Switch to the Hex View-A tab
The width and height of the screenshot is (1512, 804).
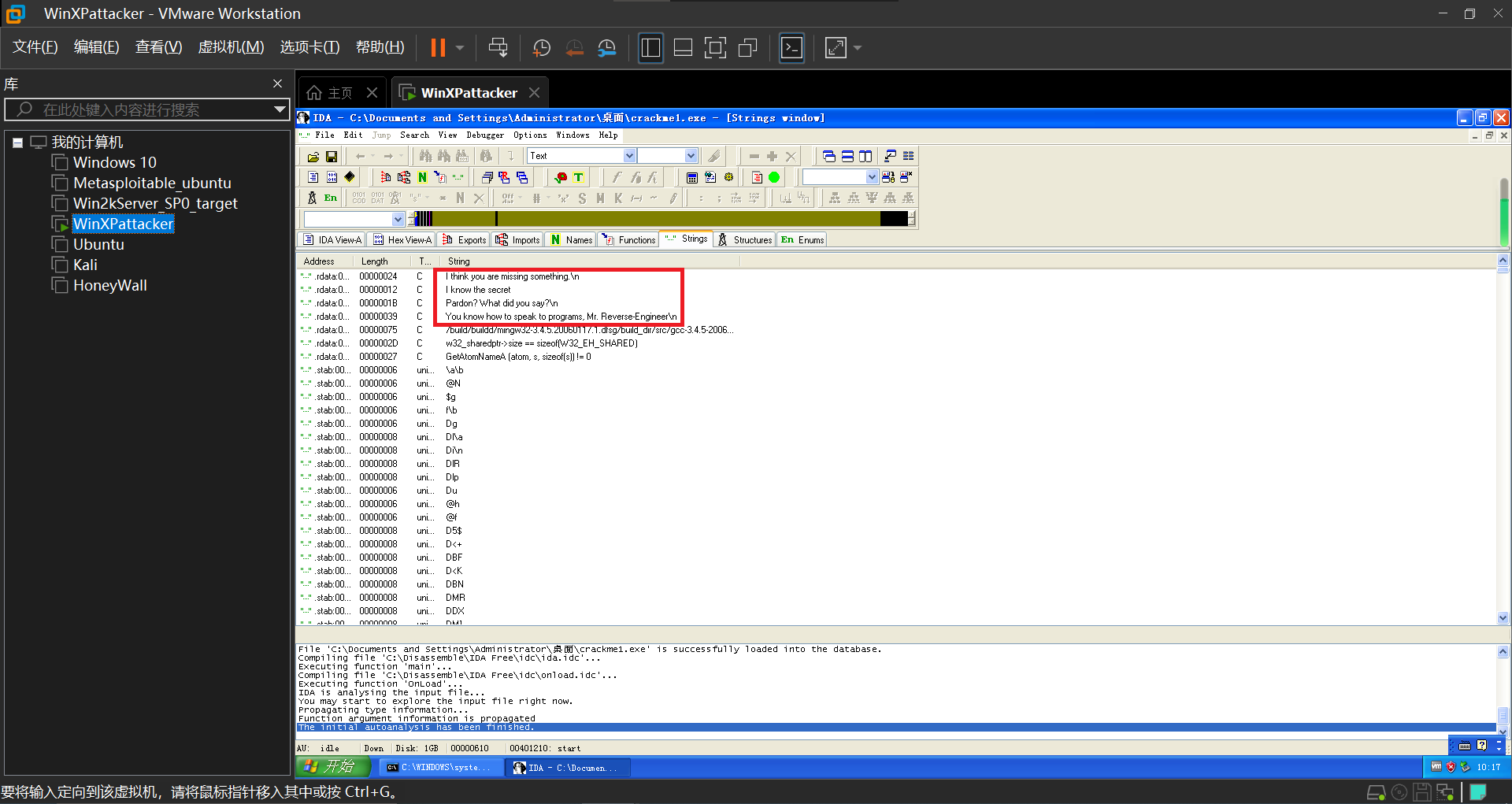[402, 240]
